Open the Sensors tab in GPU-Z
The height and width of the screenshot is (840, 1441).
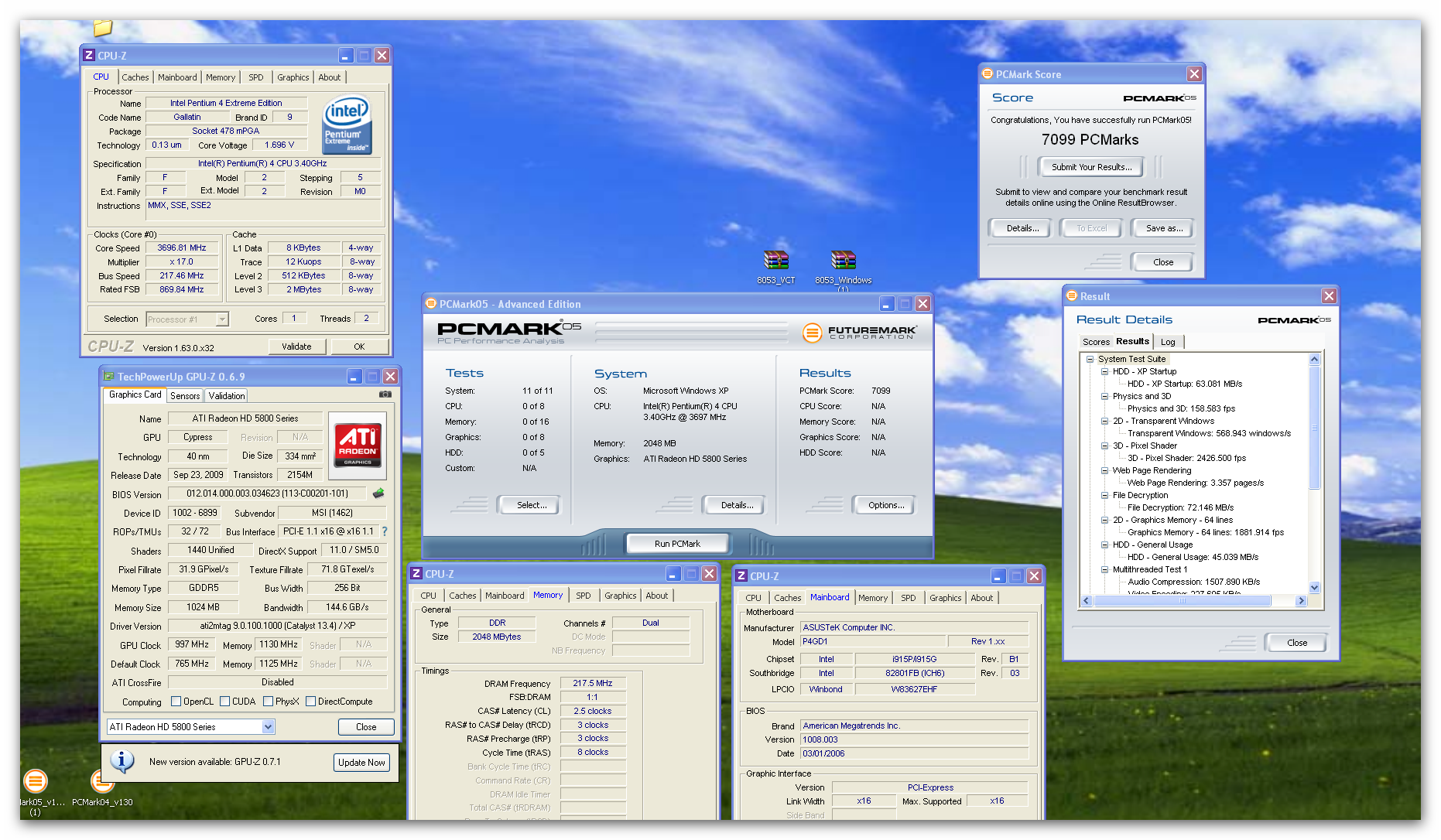[185, 395]
